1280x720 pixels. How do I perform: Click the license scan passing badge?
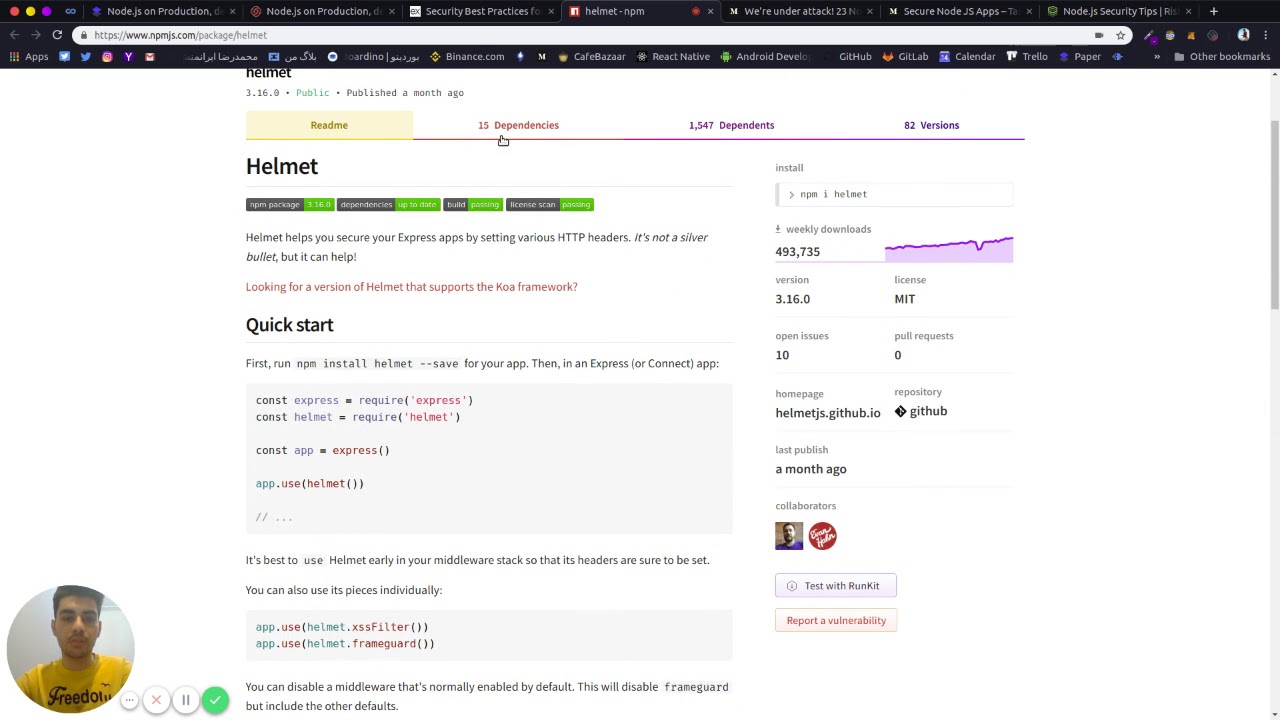click(x=550, y=205)
